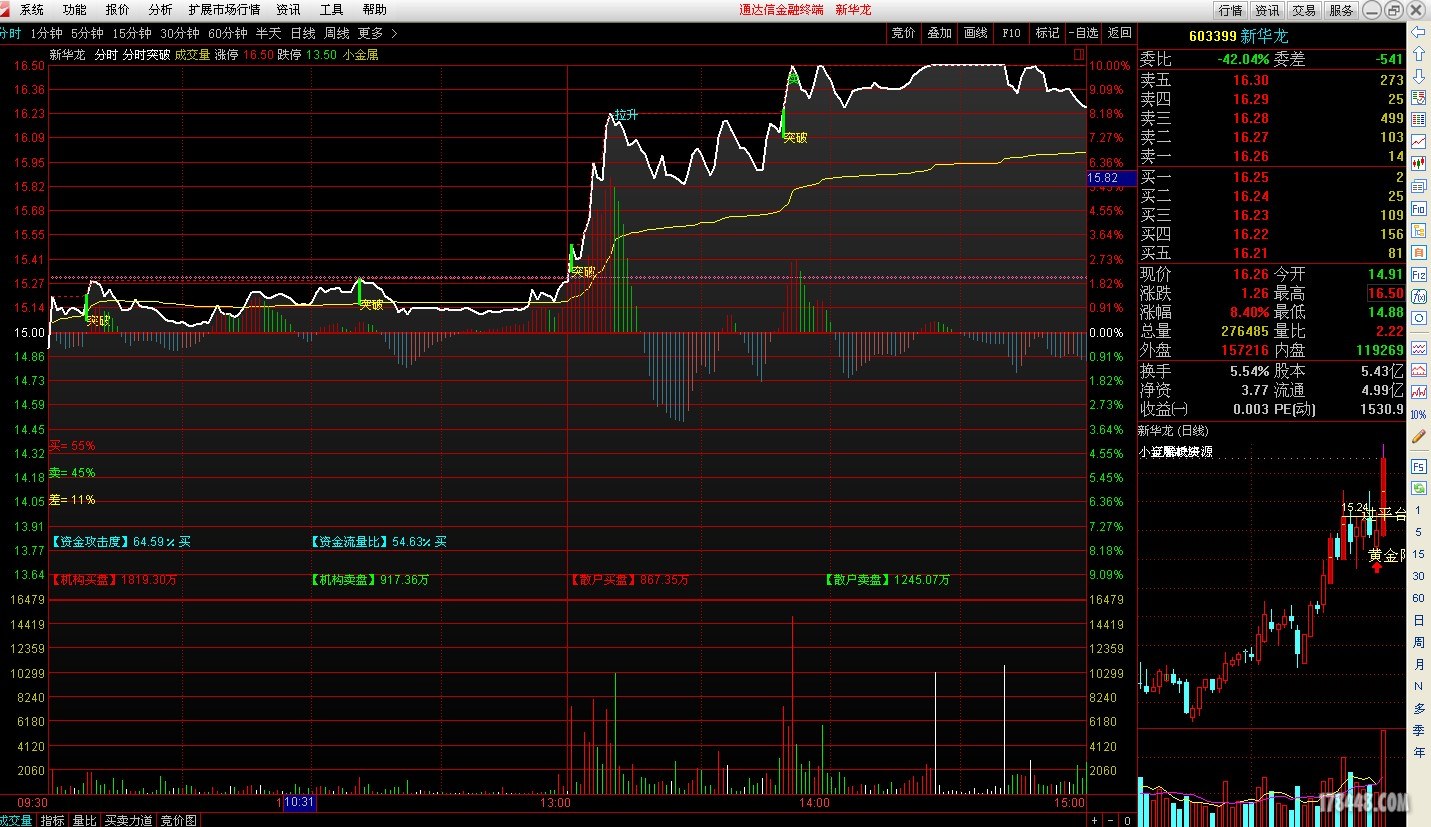Viewport: 1431px width, 827px height.
Task: Click the orange 自 self-select sidebar icon
Action: pyautogui.click(x=1418, y=252)
